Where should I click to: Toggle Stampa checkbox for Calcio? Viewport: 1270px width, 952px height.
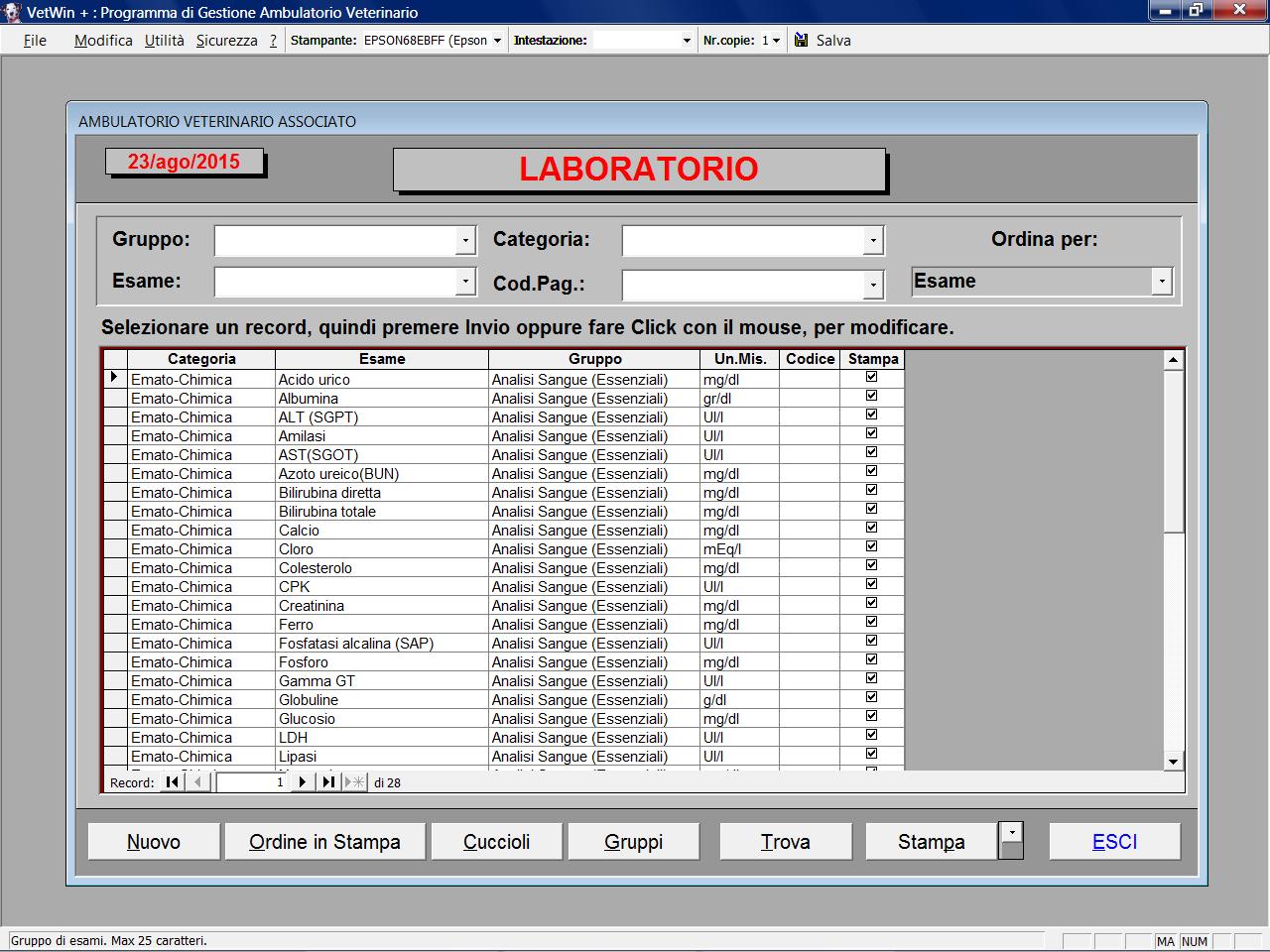point(872,528)
